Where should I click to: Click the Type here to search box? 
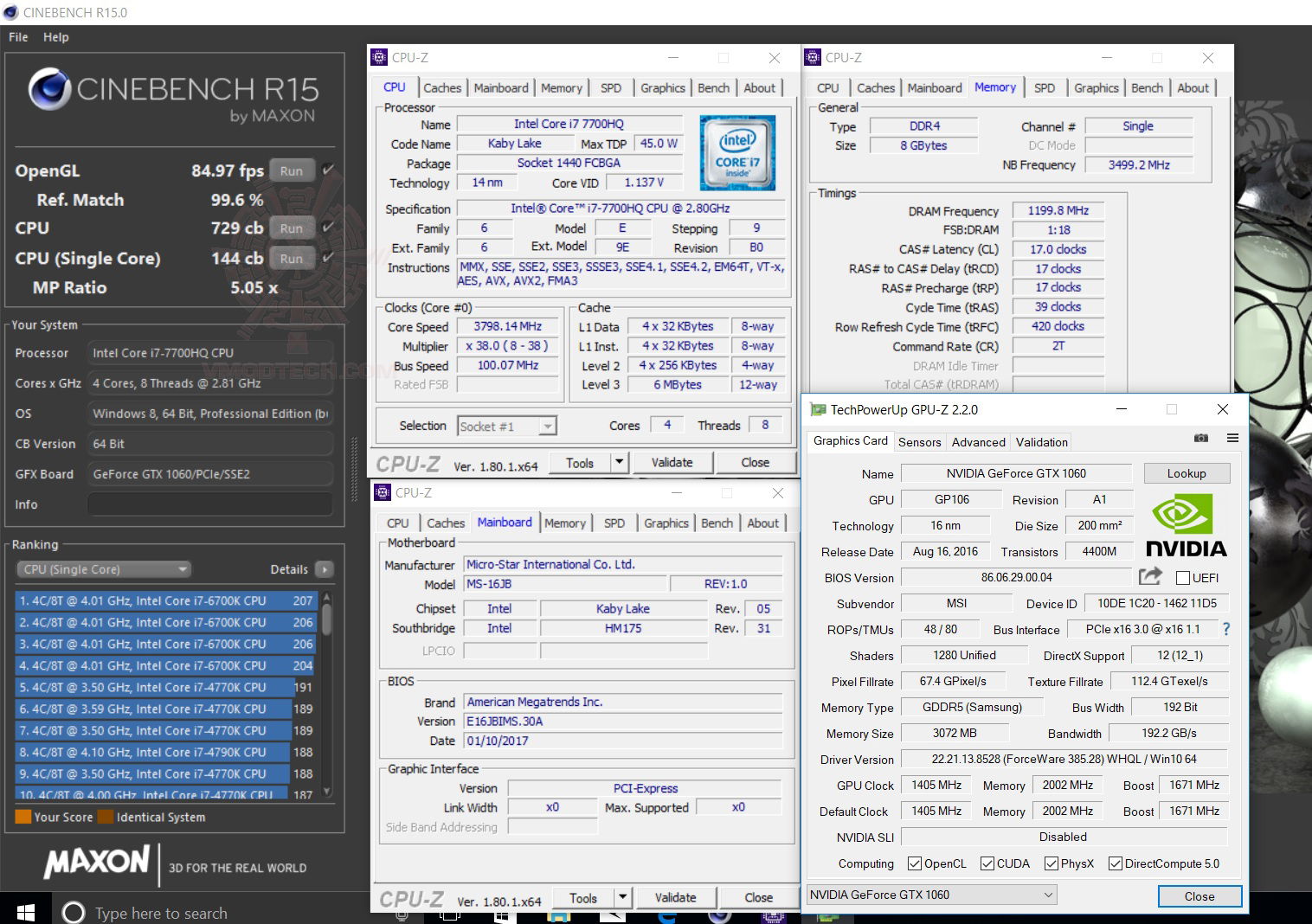click(x=161, y=913)
